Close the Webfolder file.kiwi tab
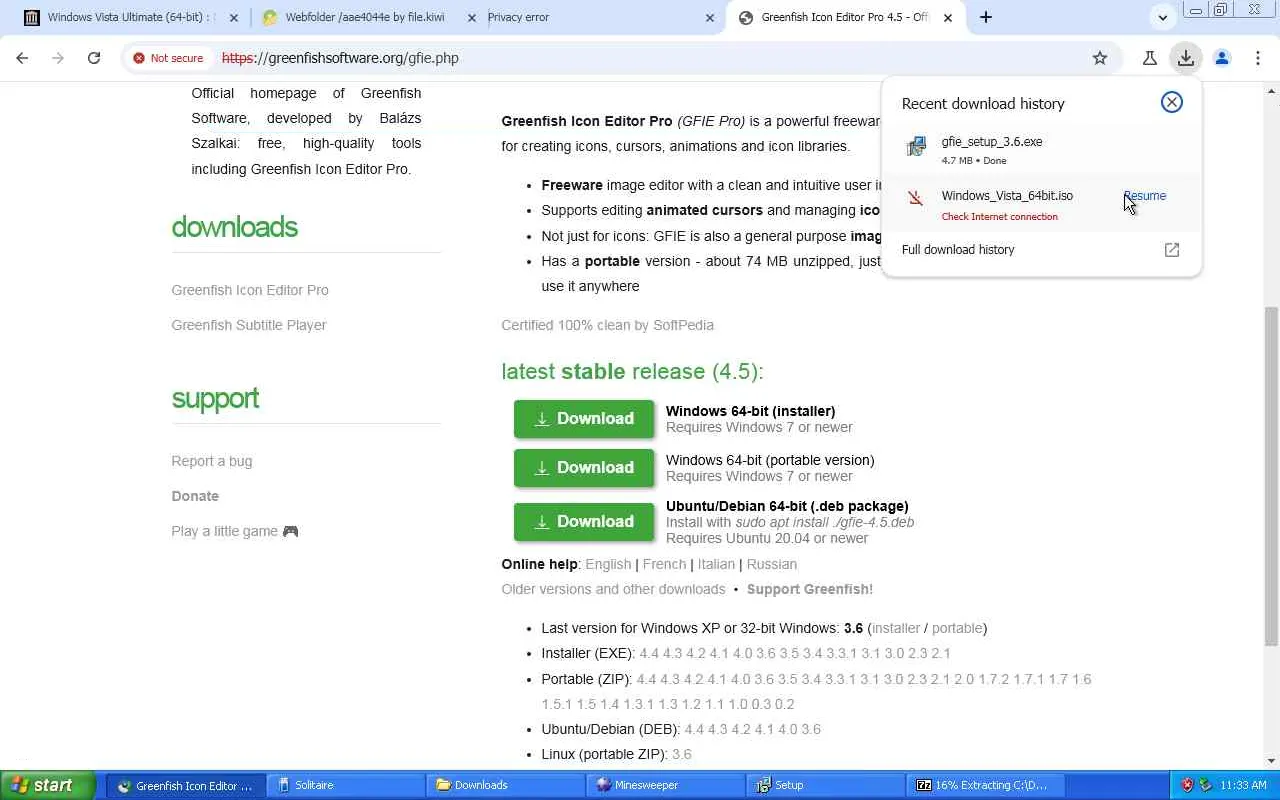Screen dimensions: 1280x800 (472, 18)
